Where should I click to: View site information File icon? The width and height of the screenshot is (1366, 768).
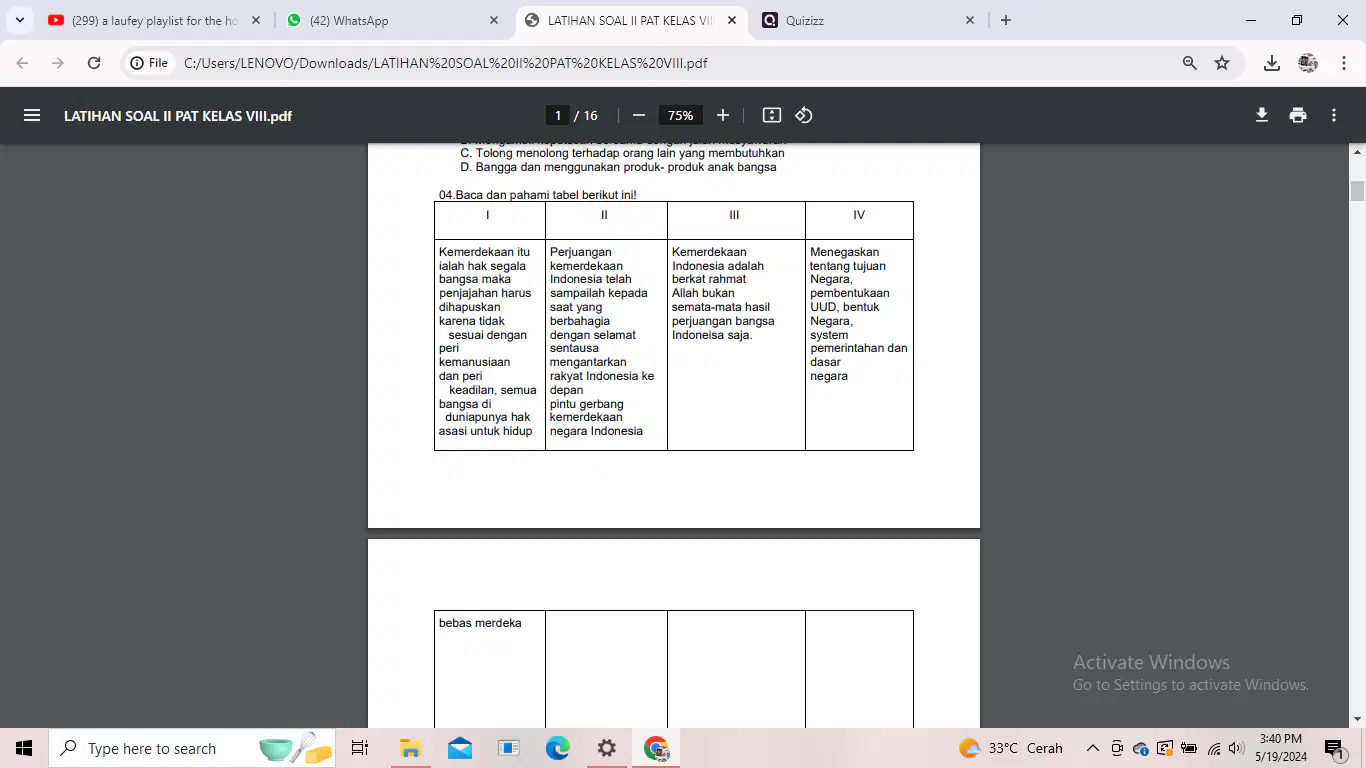149,63
